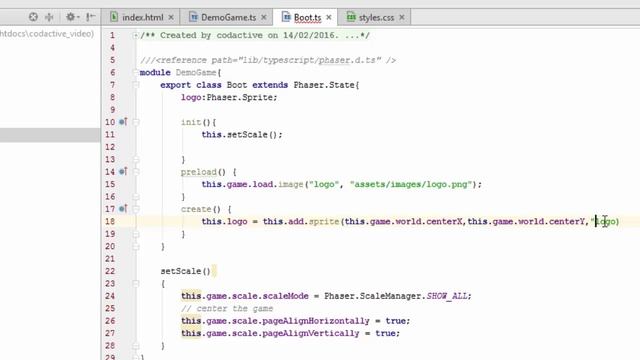Click '// center the game' comment
The height and width of the screenshot is (360, 640).
tap(227, 309)
